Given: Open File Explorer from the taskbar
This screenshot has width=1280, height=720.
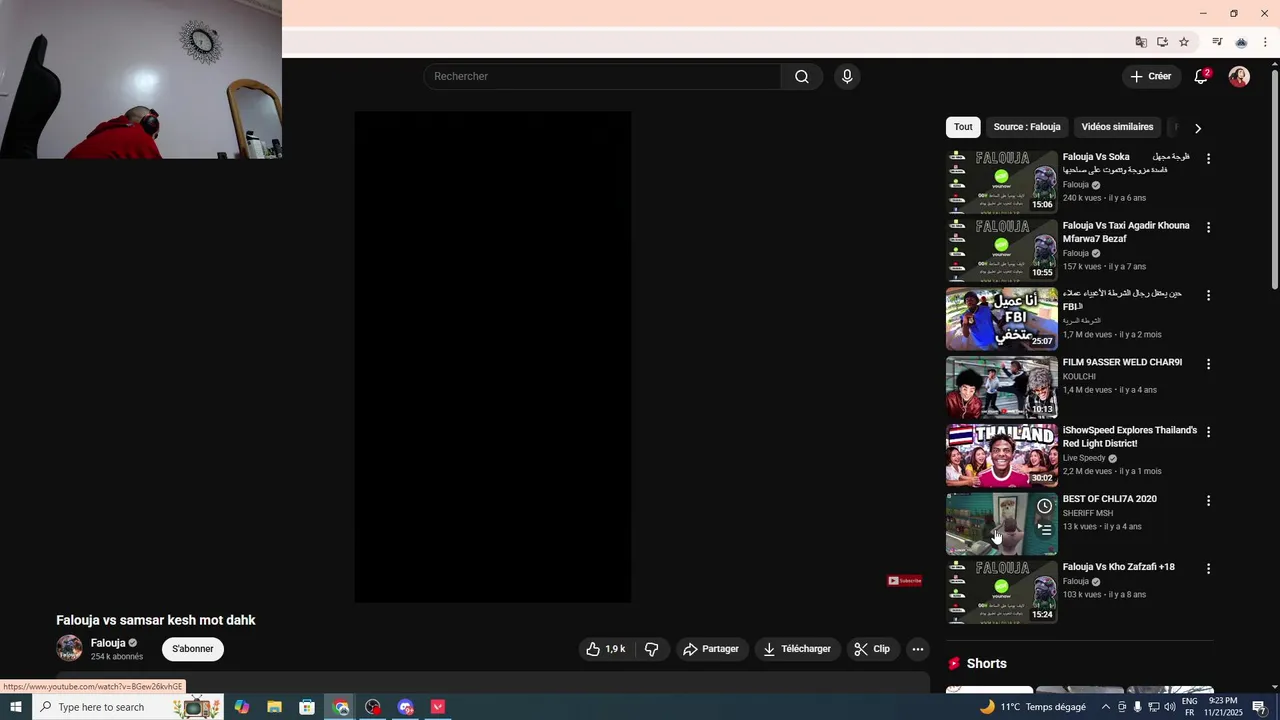Looking at the screenshot, I should click(x=274, y=707).
